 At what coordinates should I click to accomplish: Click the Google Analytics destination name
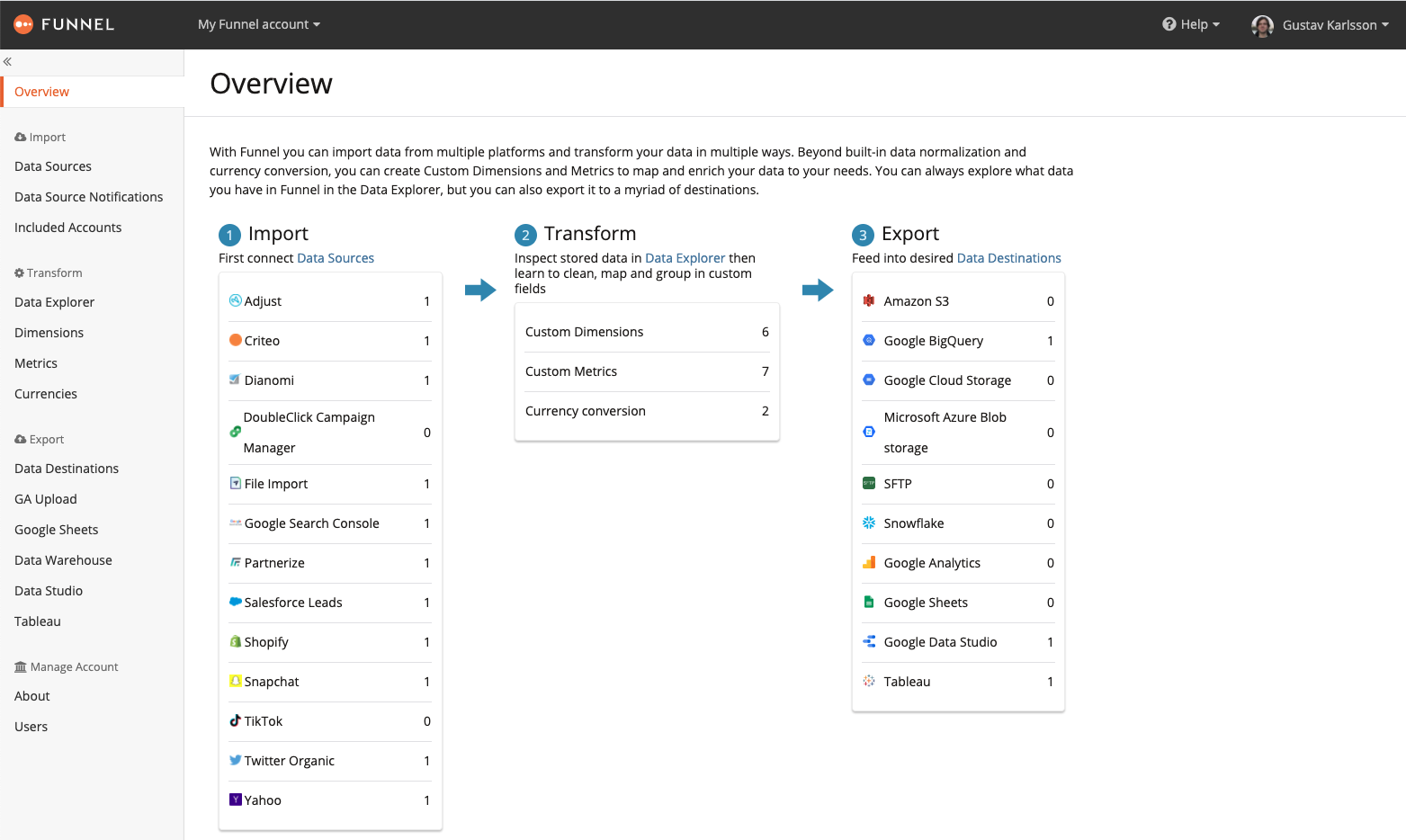(x=932, y=563)
